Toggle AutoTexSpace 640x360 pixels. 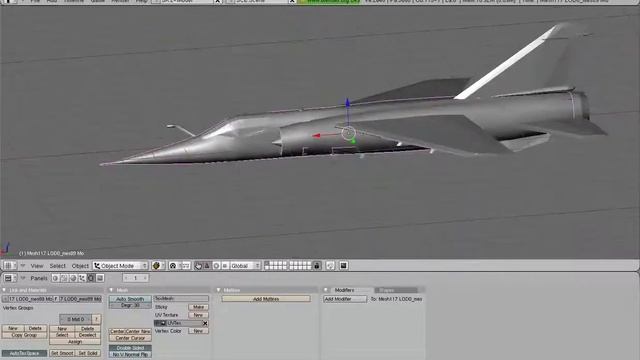pos(24,353)
